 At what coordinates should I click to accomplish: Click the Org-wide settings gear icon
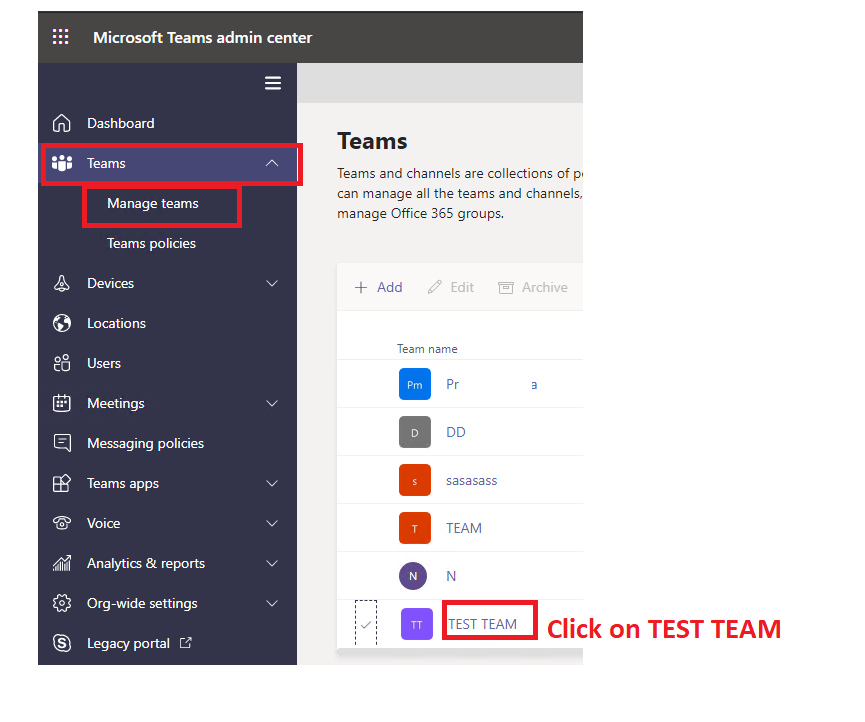tap(62, 603)
